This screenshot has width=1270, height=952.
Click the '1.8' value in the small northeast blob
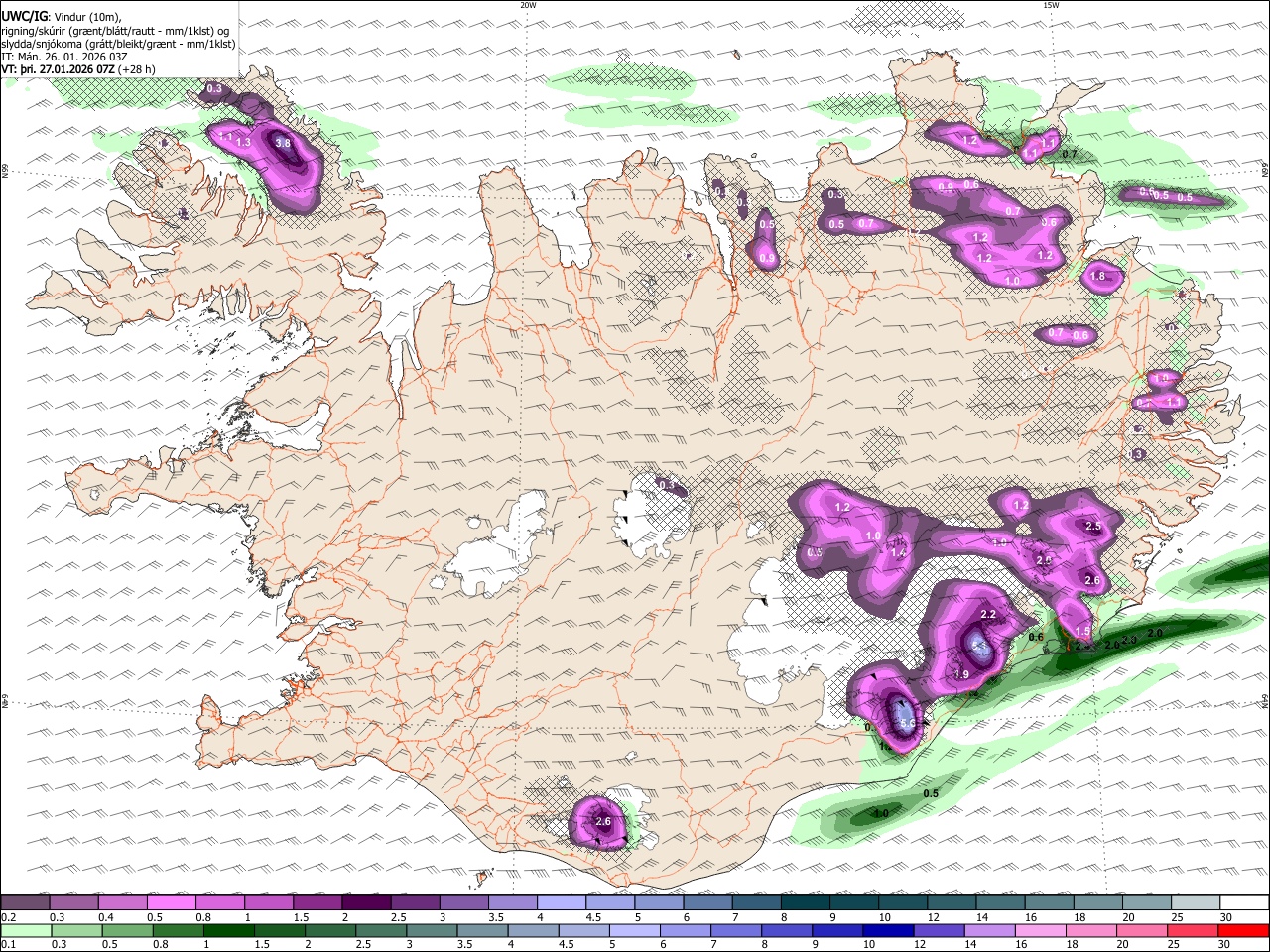pyautogui.click(x=1097, y=277)
